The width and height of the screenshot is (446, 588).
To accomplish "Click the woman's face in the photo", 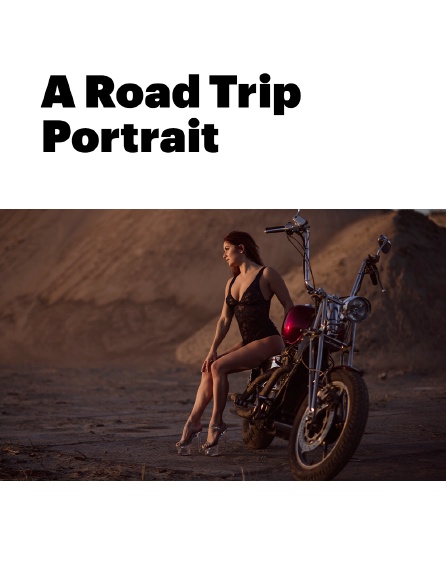I will tap(228, 254).
